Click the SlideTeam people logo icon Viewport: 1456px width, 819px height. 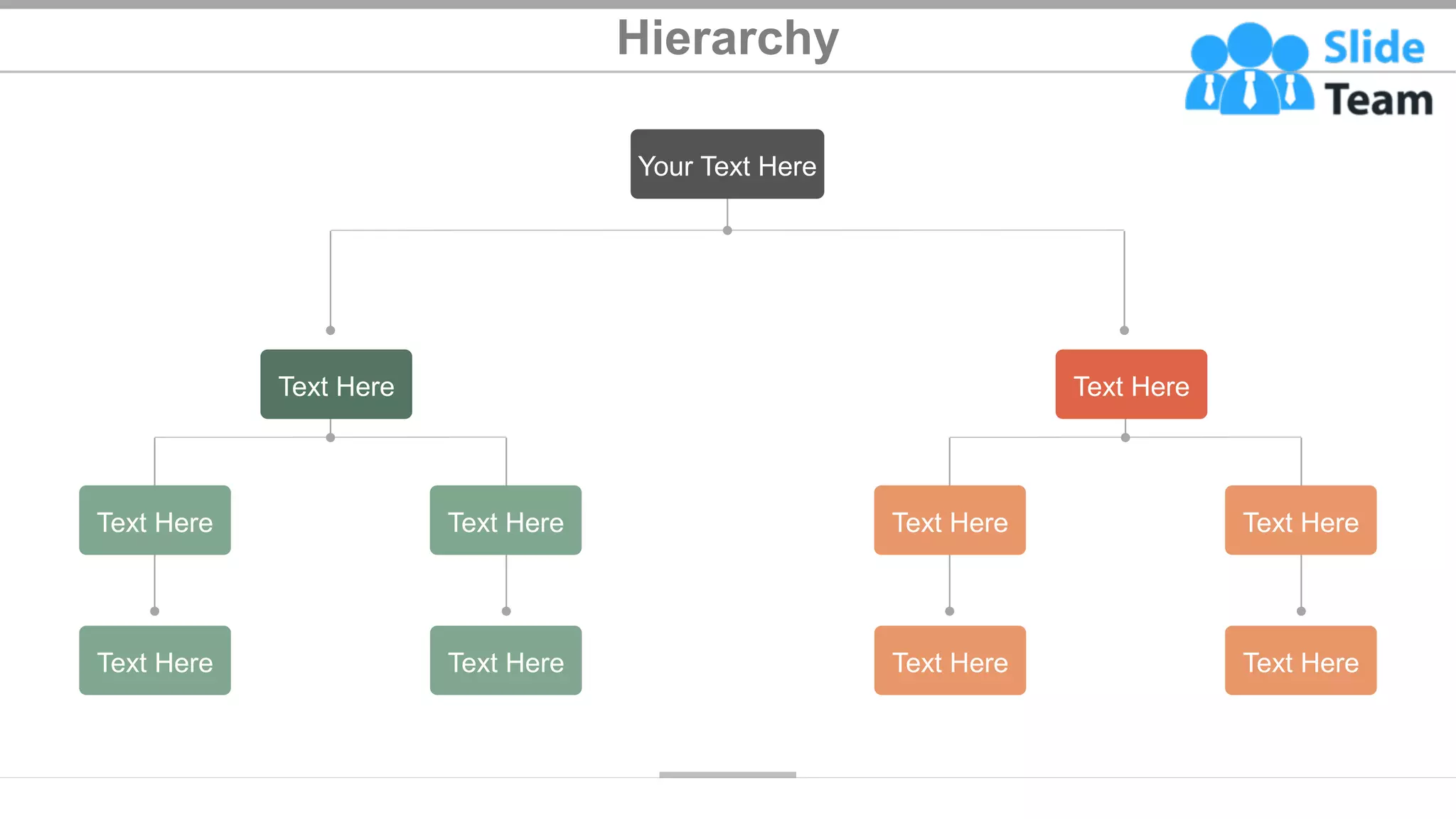coord(1249,70)
